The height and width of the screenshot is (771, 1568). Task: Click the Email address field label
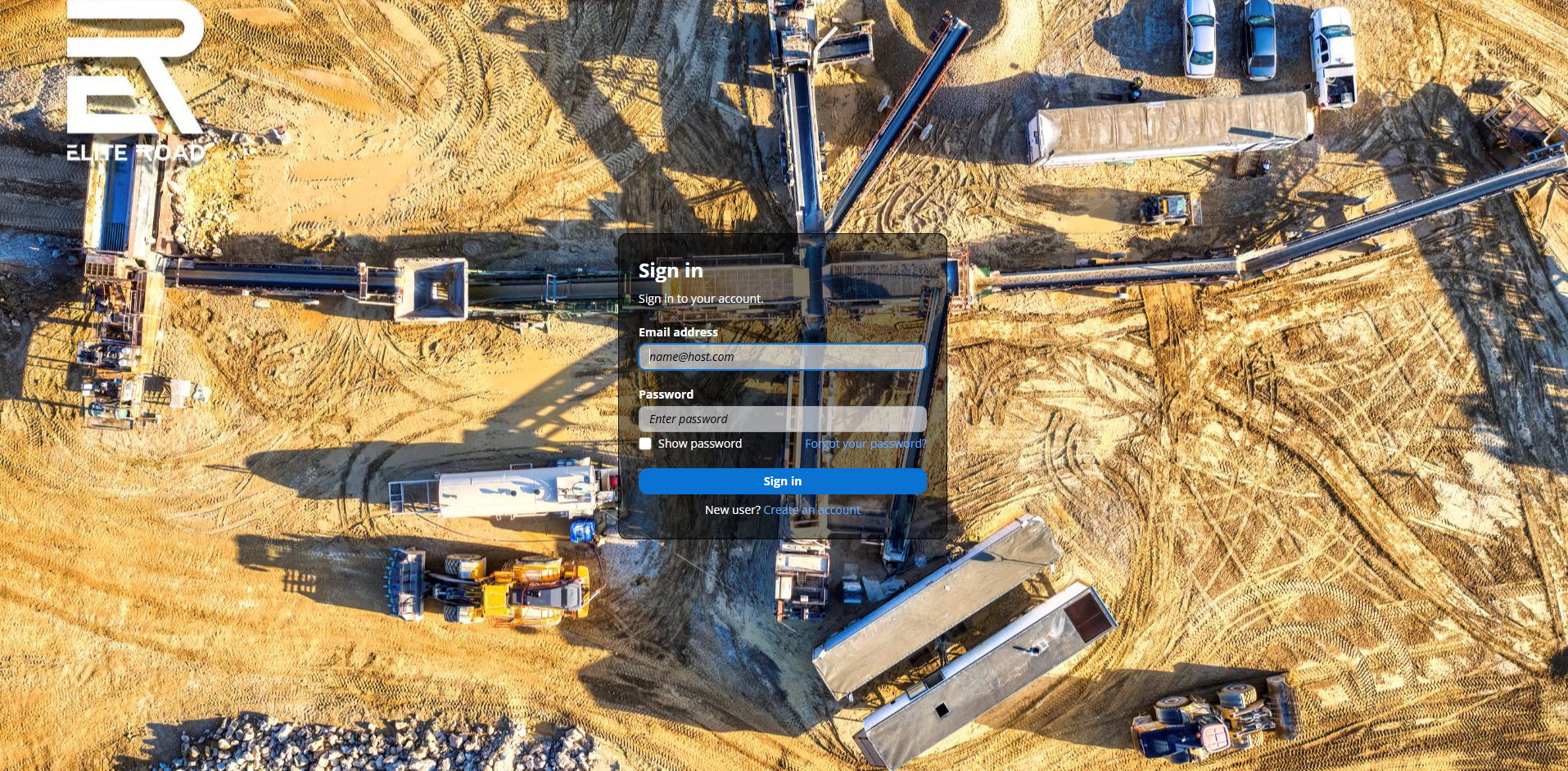click(x=678, y=332)
